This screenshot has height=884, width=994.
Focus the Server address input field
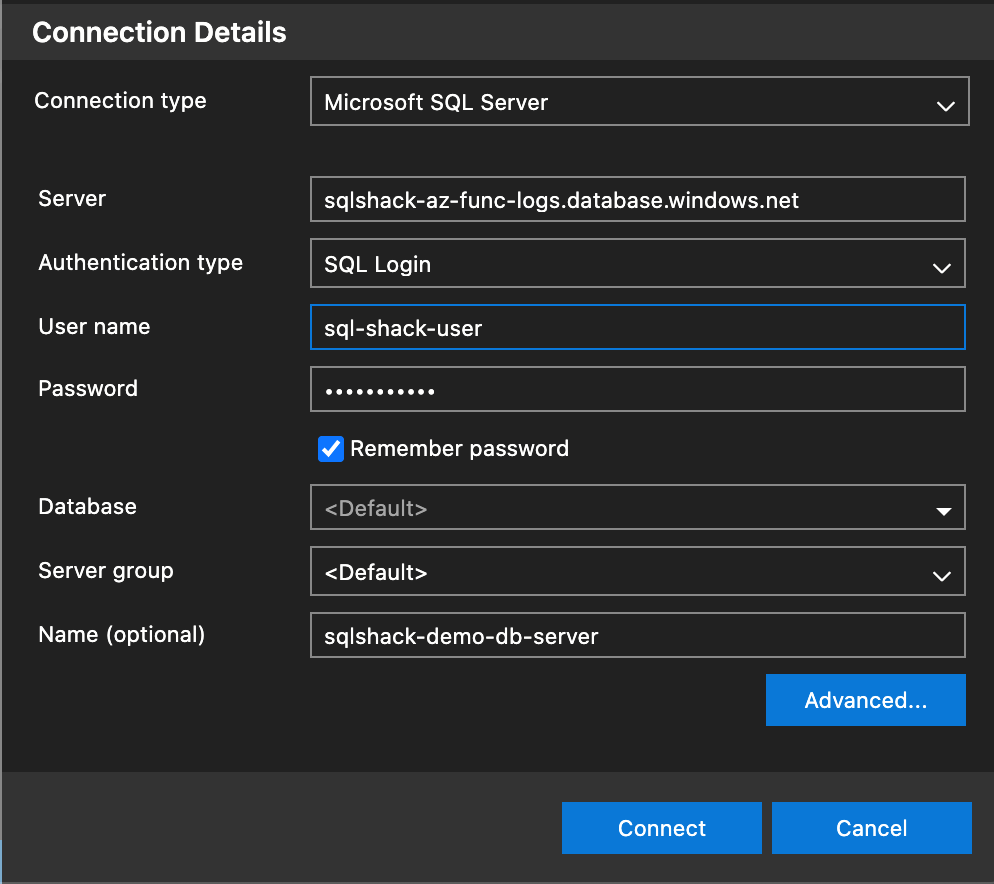click(637, 200)
